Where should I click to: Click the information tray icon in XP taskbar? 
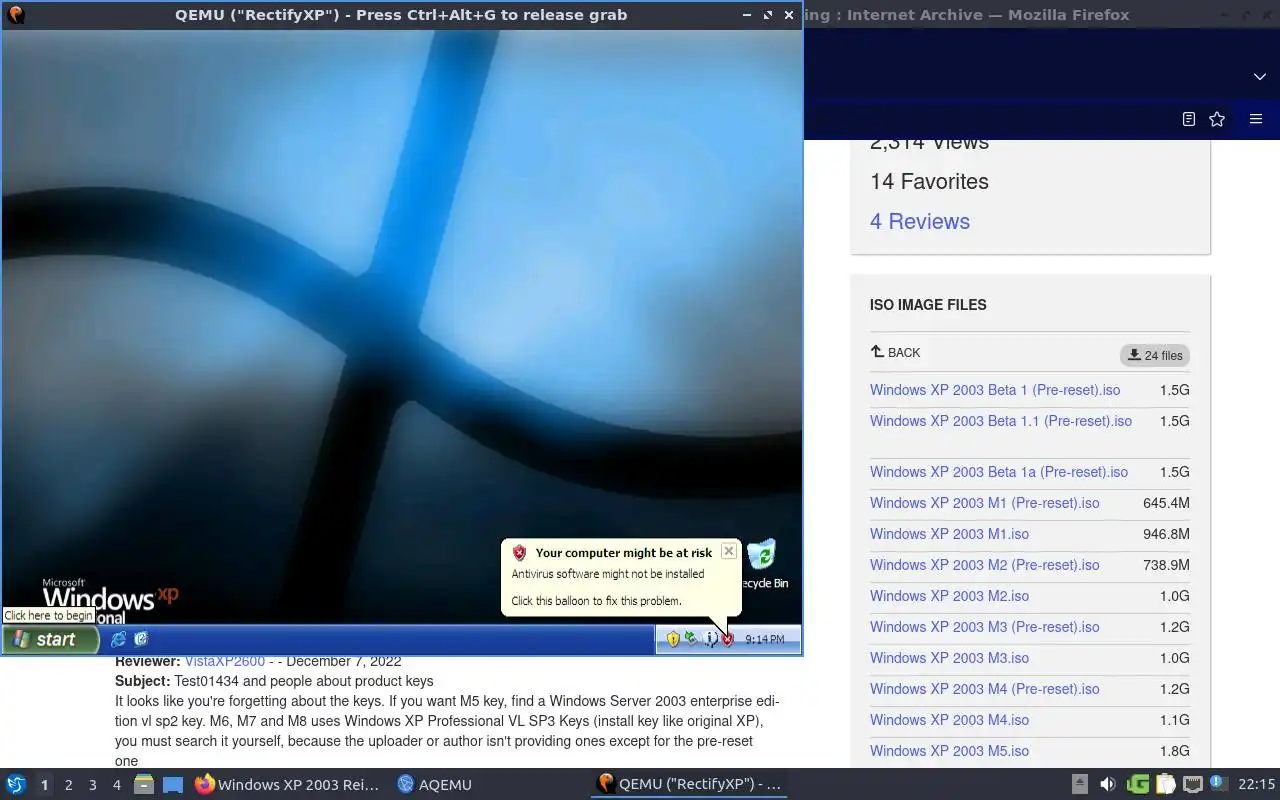click(x=710, y=639)
